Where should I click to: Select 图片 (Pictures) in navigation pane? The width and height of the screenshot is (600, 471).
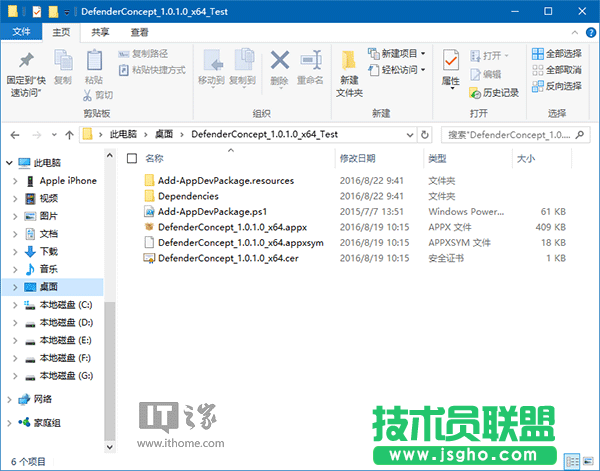[49, 216]
